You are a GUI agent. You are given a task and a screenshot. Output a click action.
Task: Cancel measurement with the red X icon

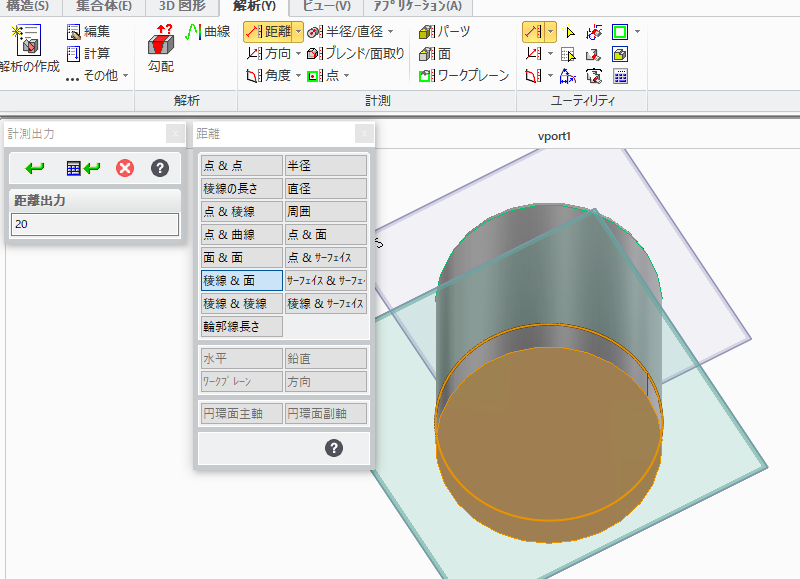[x=124, y=168]
